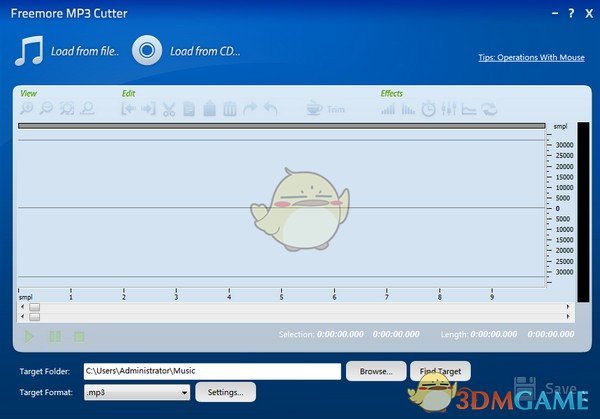Click timeline marker 2 on ruler

124,297
